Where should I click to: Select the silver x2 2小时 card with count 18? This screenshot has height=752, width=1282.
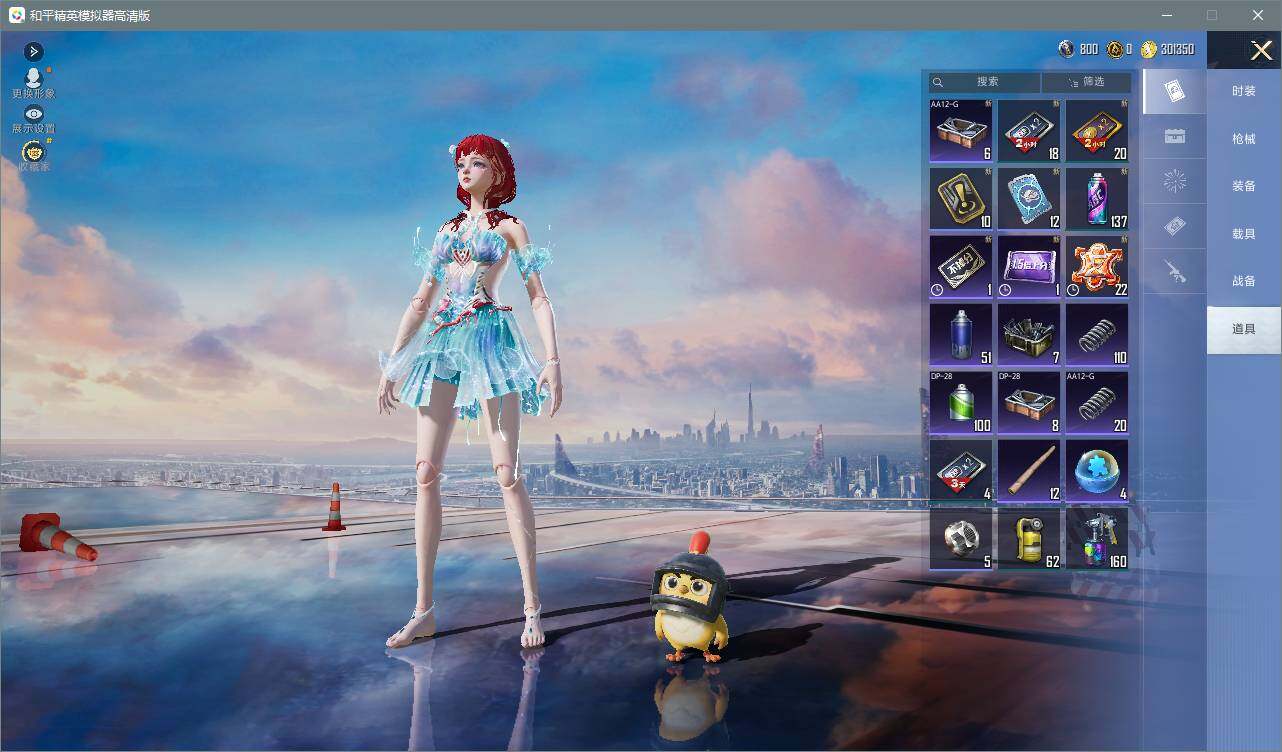coord(1029,130)
